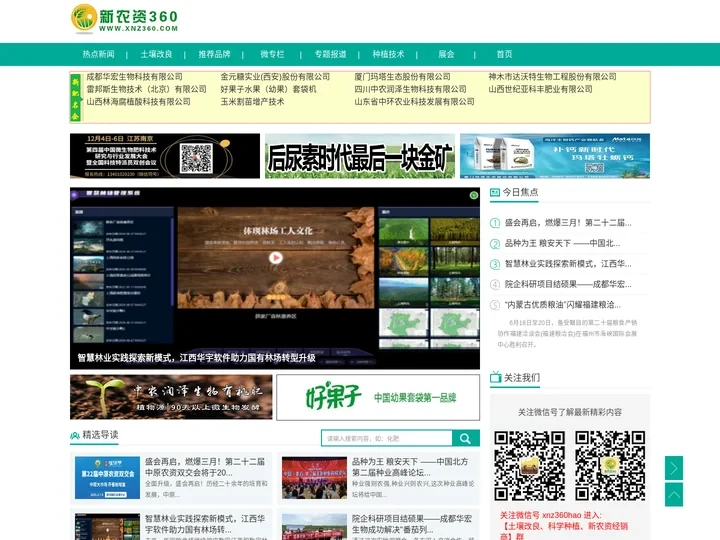Open 山东省中环农业科技发展有限公司 link
This screenshot has height=540, width=720.
tap(414, 101)
